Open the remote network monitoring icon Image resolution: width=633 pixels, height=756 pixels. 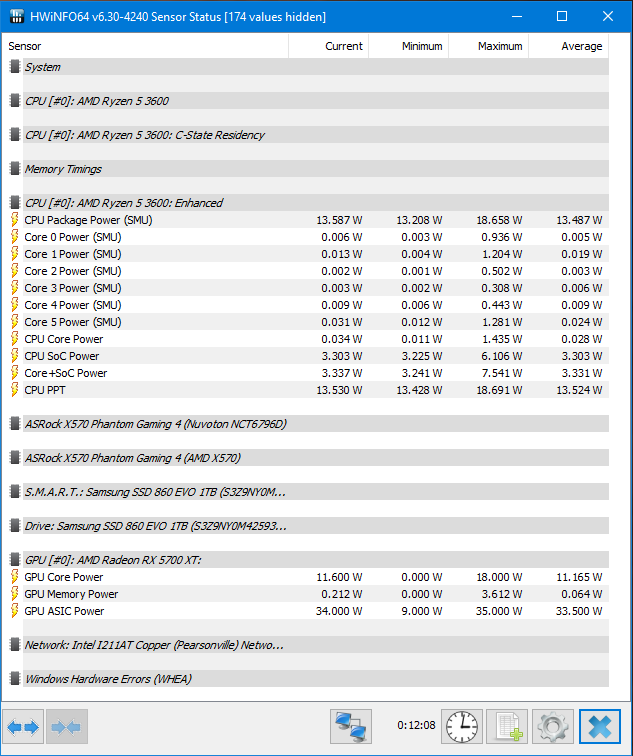click(350, 726)
